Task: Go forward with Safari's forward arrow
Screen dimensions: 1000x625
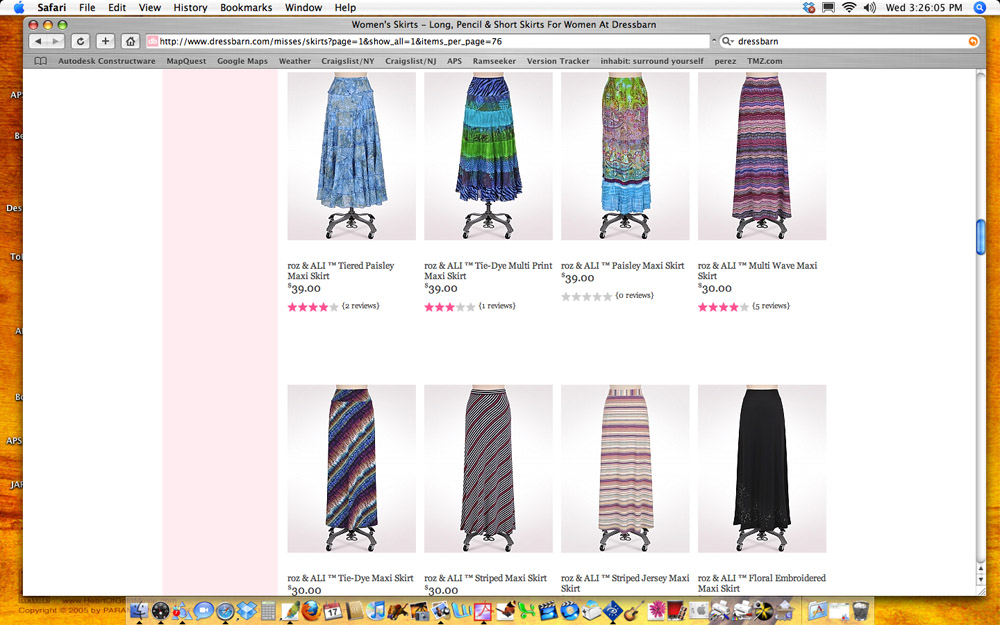Action: (56, 41)
